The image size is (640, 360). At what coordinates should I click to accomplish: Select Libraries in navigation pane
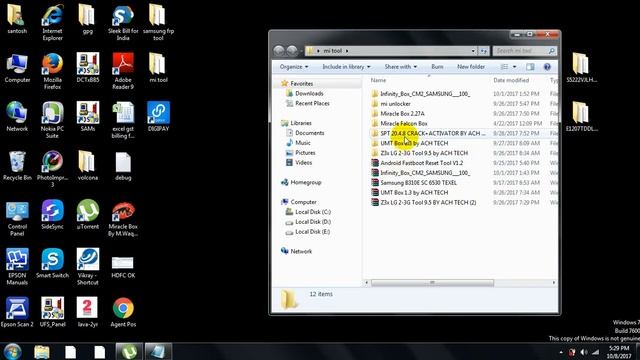301,123
